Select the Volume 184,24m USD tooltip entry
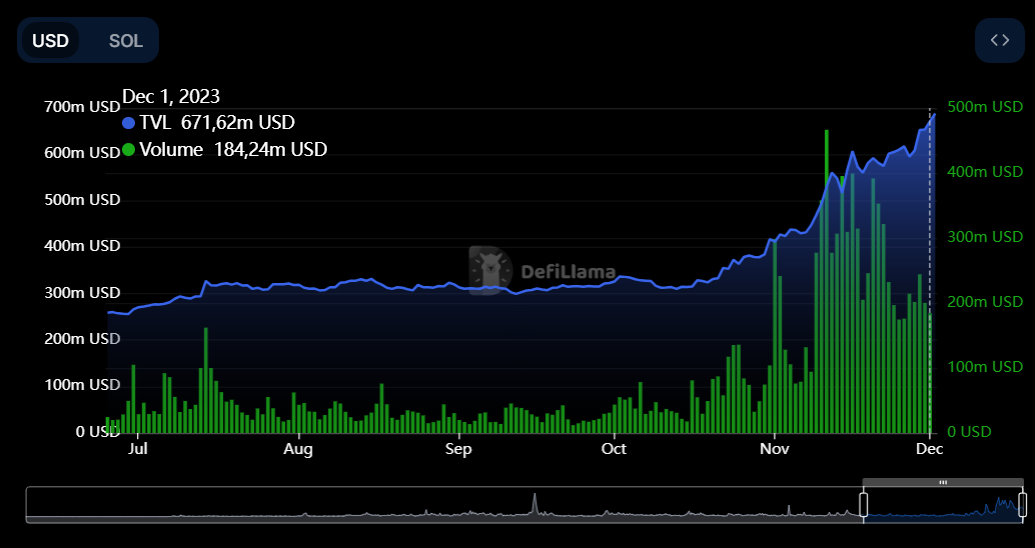 pyautogui.click(x=233, y=150)
